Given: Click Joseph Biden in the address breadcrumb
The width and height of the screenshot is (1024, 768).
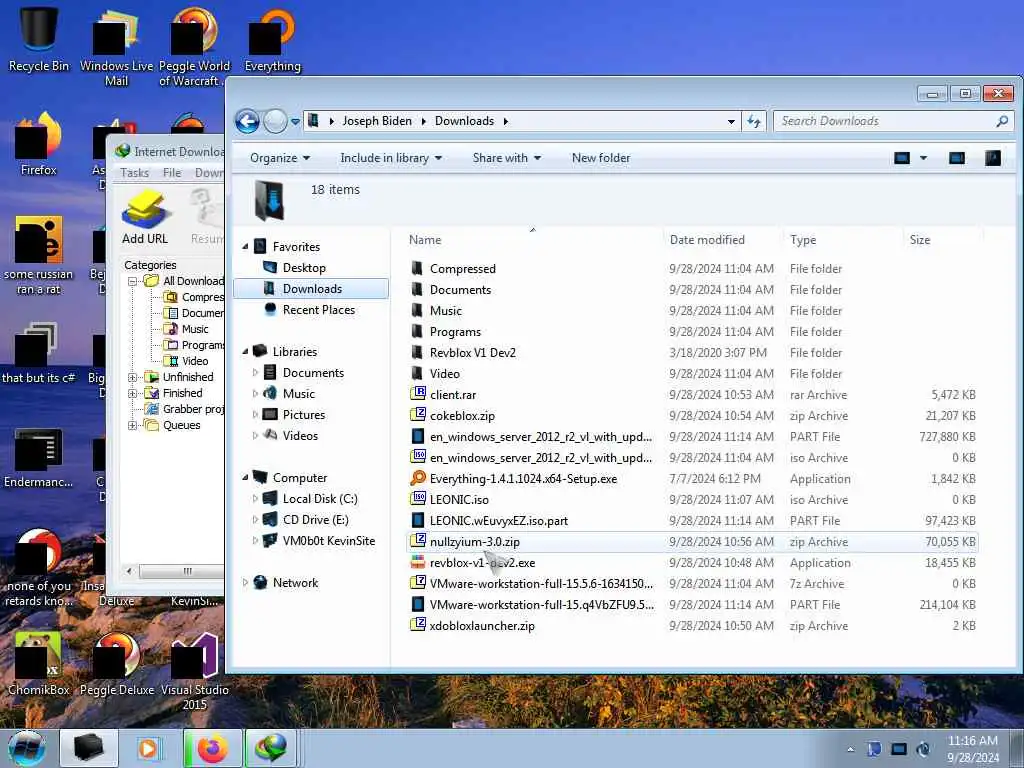Looking at the screenshot, I should click(377, 121).
